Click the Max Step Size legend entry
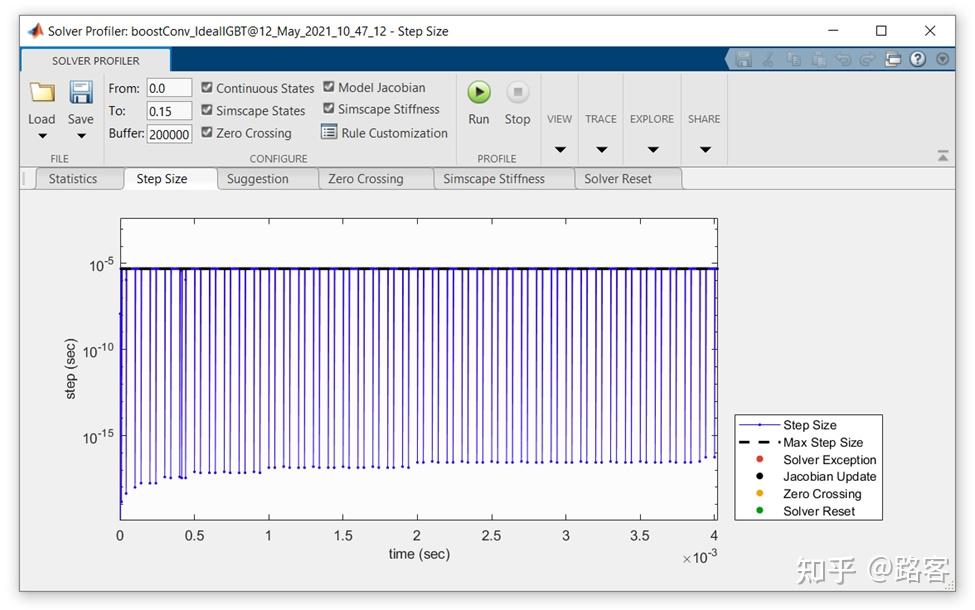Viewport: 975px width, 610px height. tap(822, 442)
